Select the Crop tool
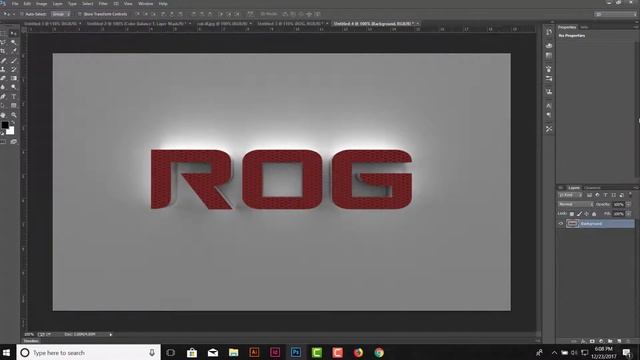640x360 pixels. point(3,51)
